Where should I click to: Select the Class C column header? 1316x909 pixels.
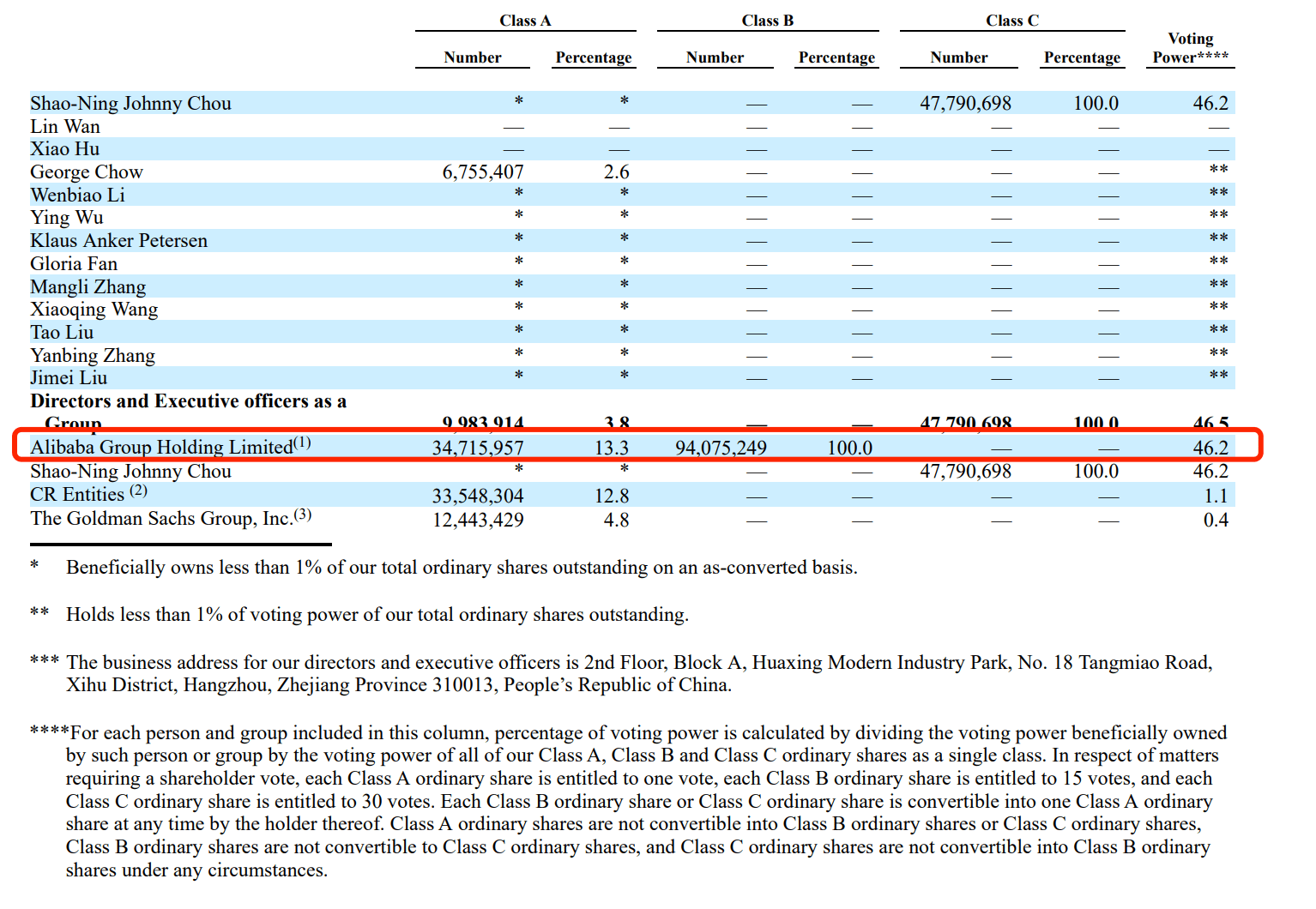click(1011, 21)
